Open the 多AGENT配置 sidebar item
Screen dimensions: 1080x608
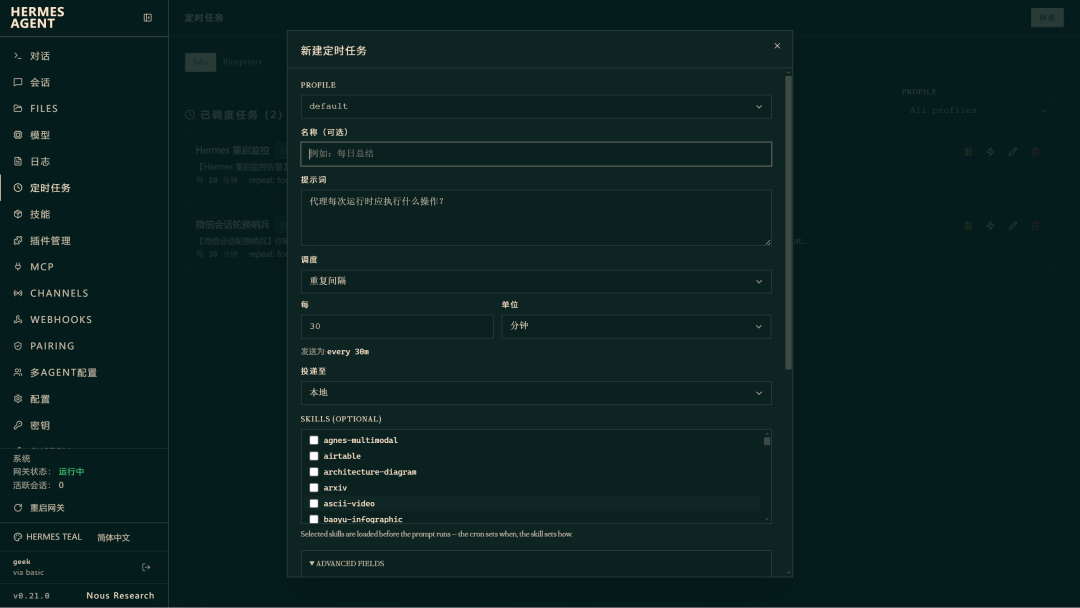[84, 373]
